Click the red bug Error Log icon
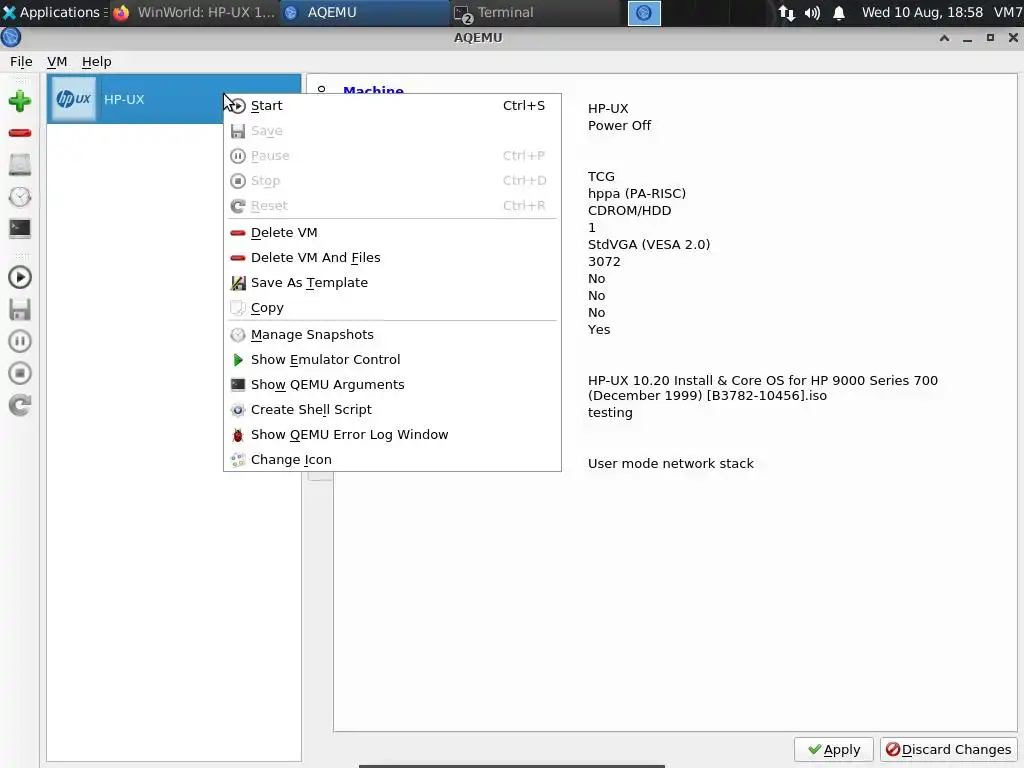 (238, 435)
